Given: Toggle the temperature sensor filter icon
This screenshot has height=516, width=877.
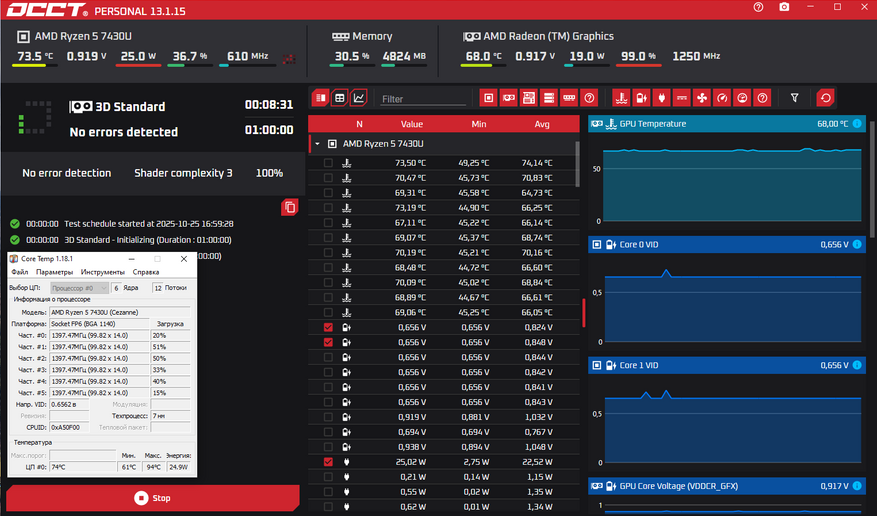Looking at the screenshot, I should pos(620,98).
